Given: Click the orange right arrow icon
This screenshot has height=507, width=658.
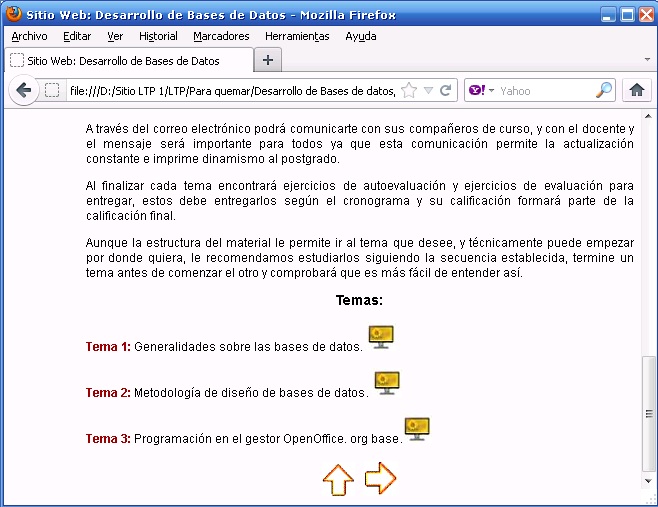Looking at the screenshot, I should [380, 478].
